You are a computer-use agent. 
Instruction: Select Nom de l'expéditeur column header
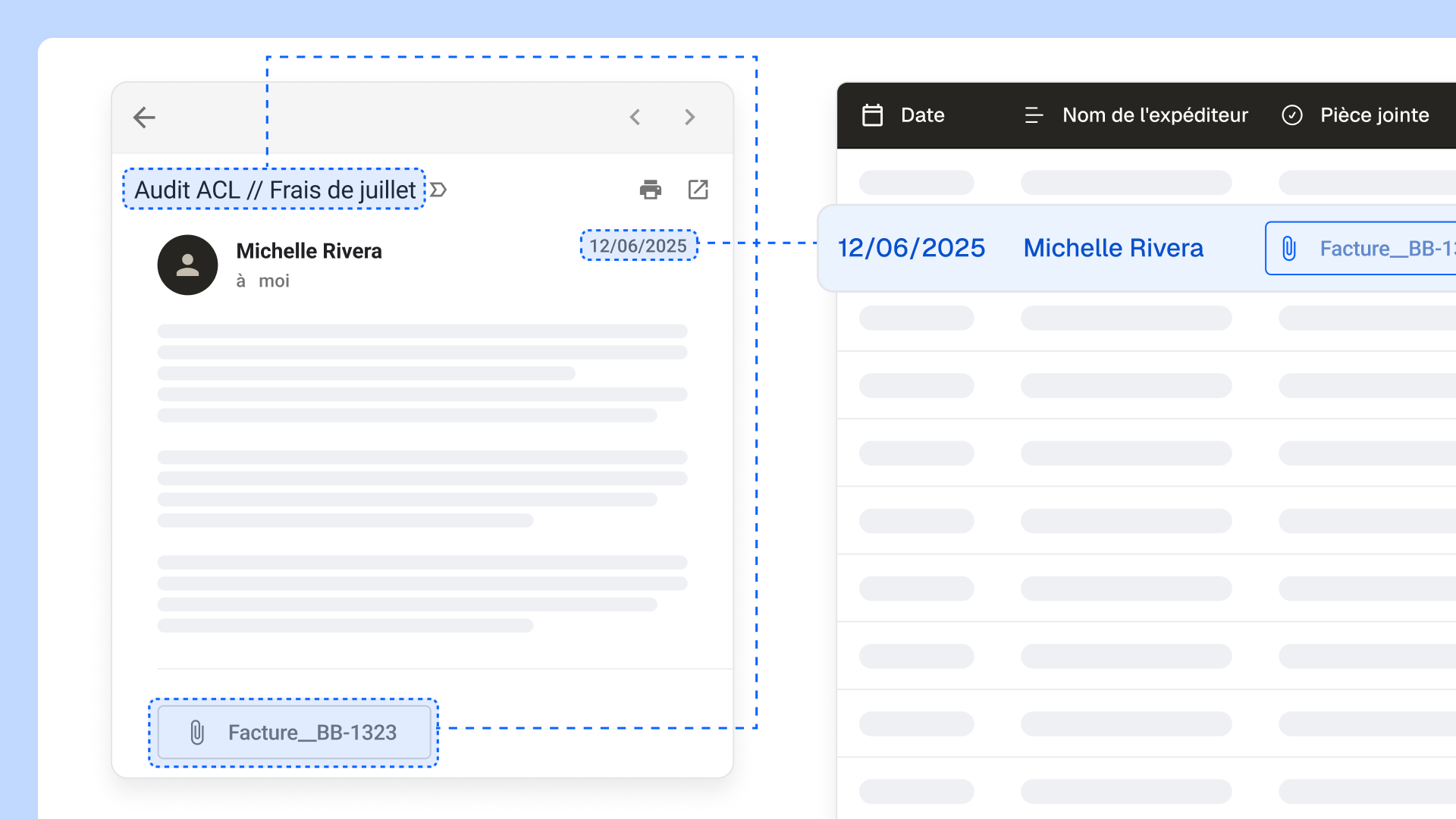point(1154,115)
